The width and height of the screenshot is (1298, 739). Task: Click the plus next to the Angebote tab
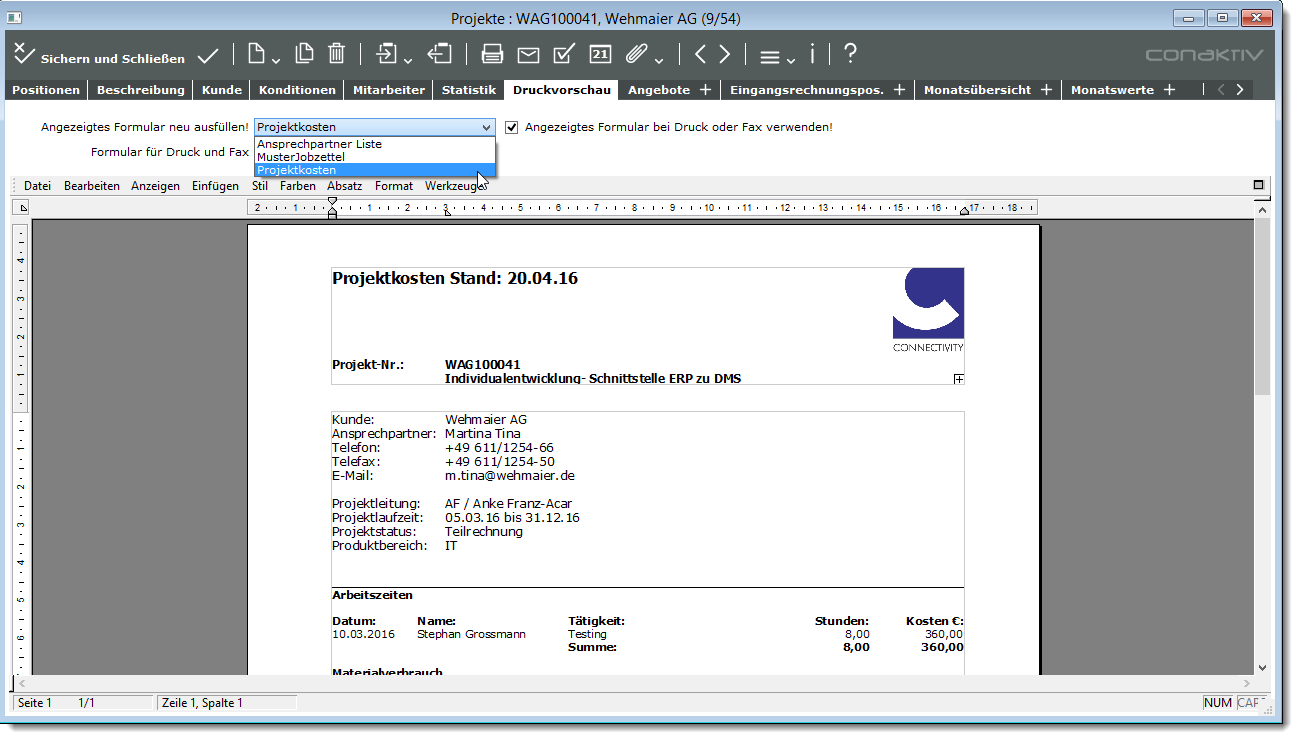pos(705,90)
